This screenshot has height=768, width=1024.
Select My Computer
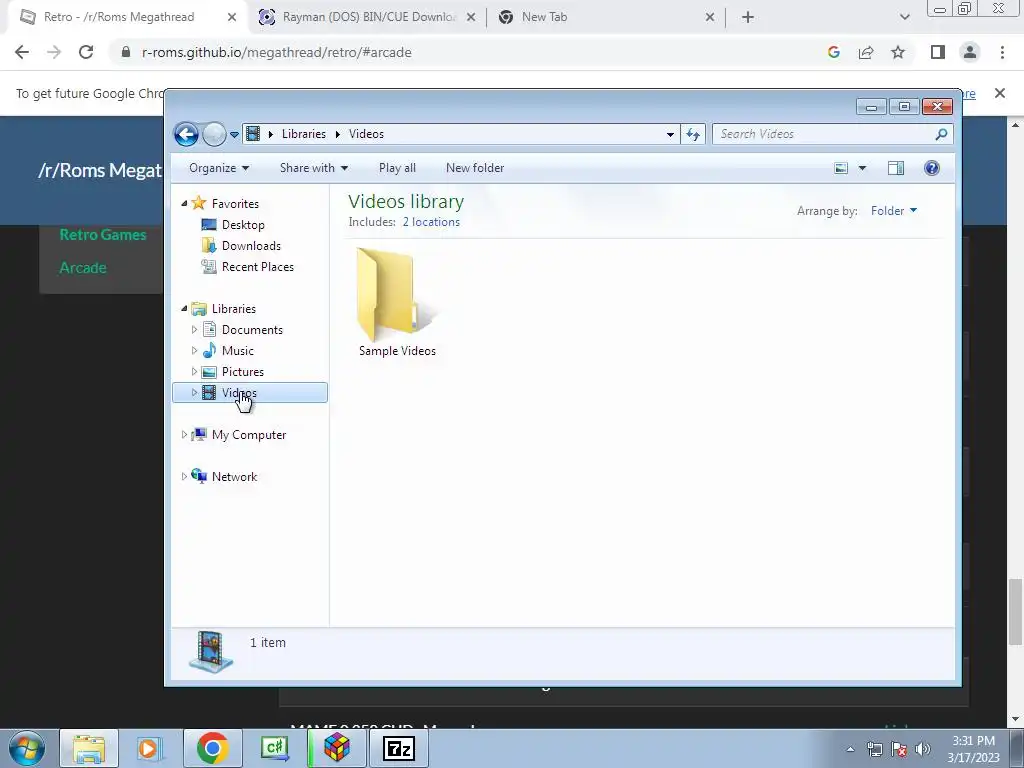click(x=249, y=435)
